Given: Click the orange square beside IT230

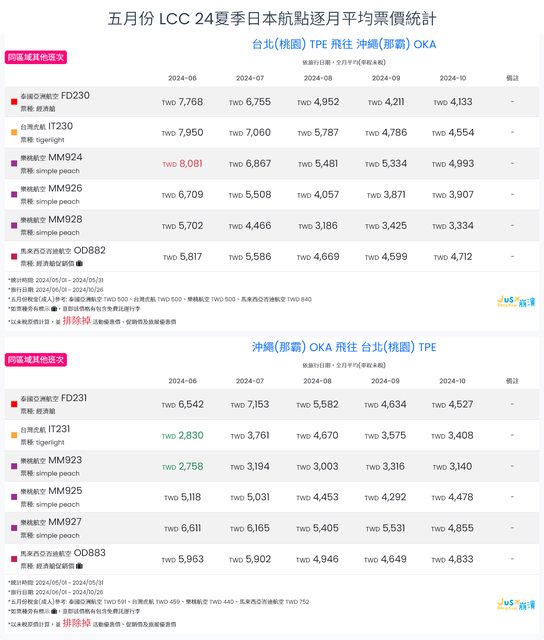Looking at the screenshot, I should 14,132.
